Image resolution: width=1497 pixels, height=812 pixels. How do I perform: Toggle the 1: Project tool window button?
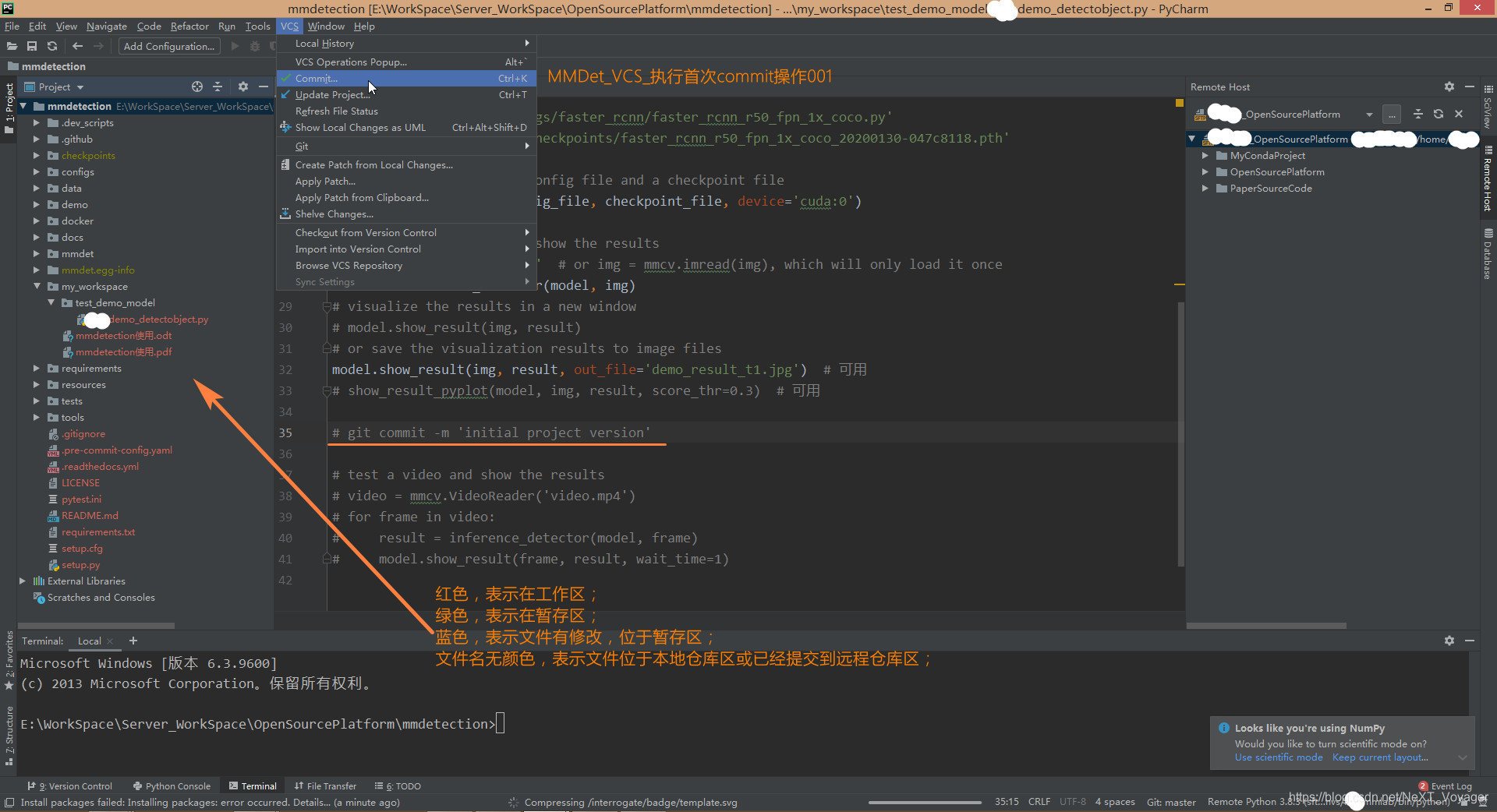[x=9, y=108]
